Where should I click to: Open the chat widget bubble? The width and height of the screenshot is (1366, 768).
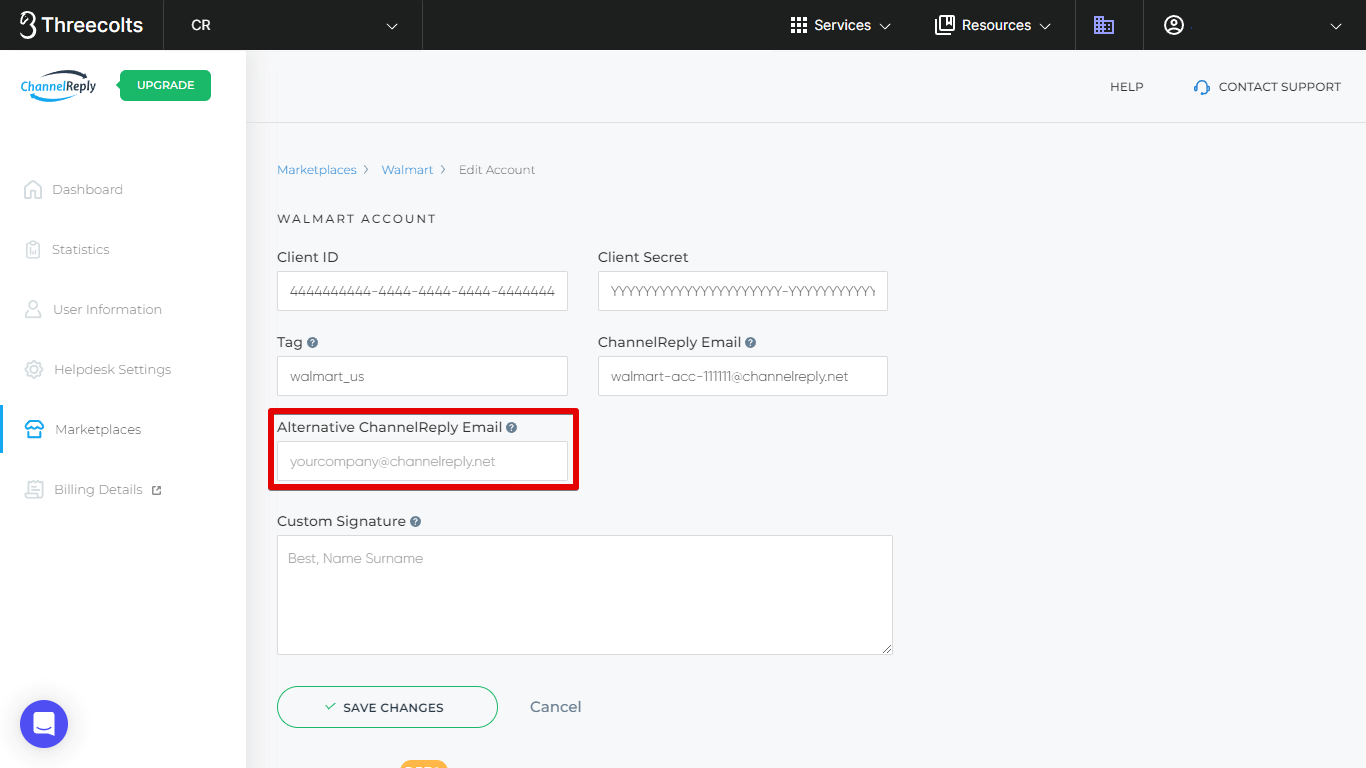(44, 724)
